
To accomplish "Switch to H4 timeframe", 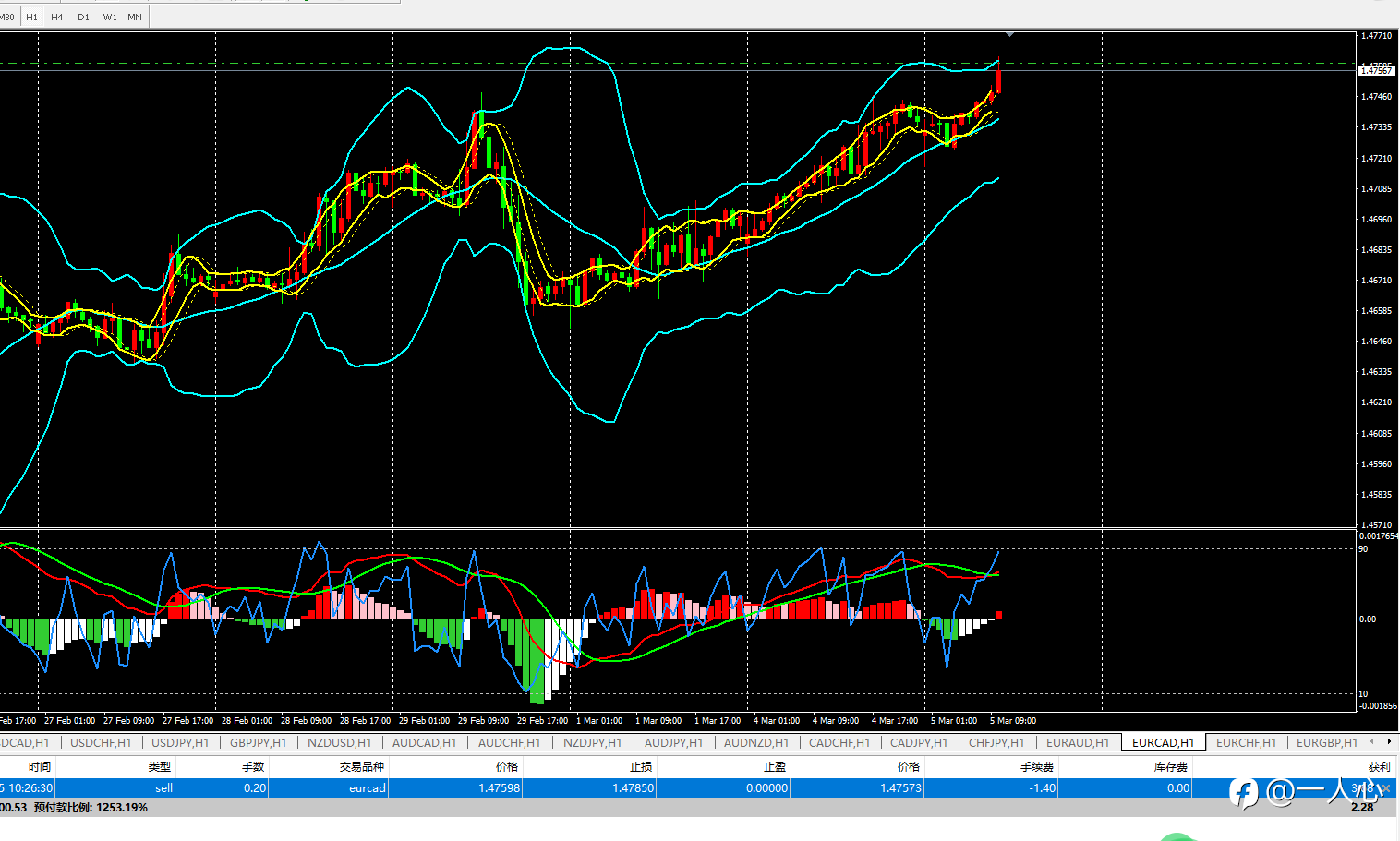I will click(x=57, y=17).
